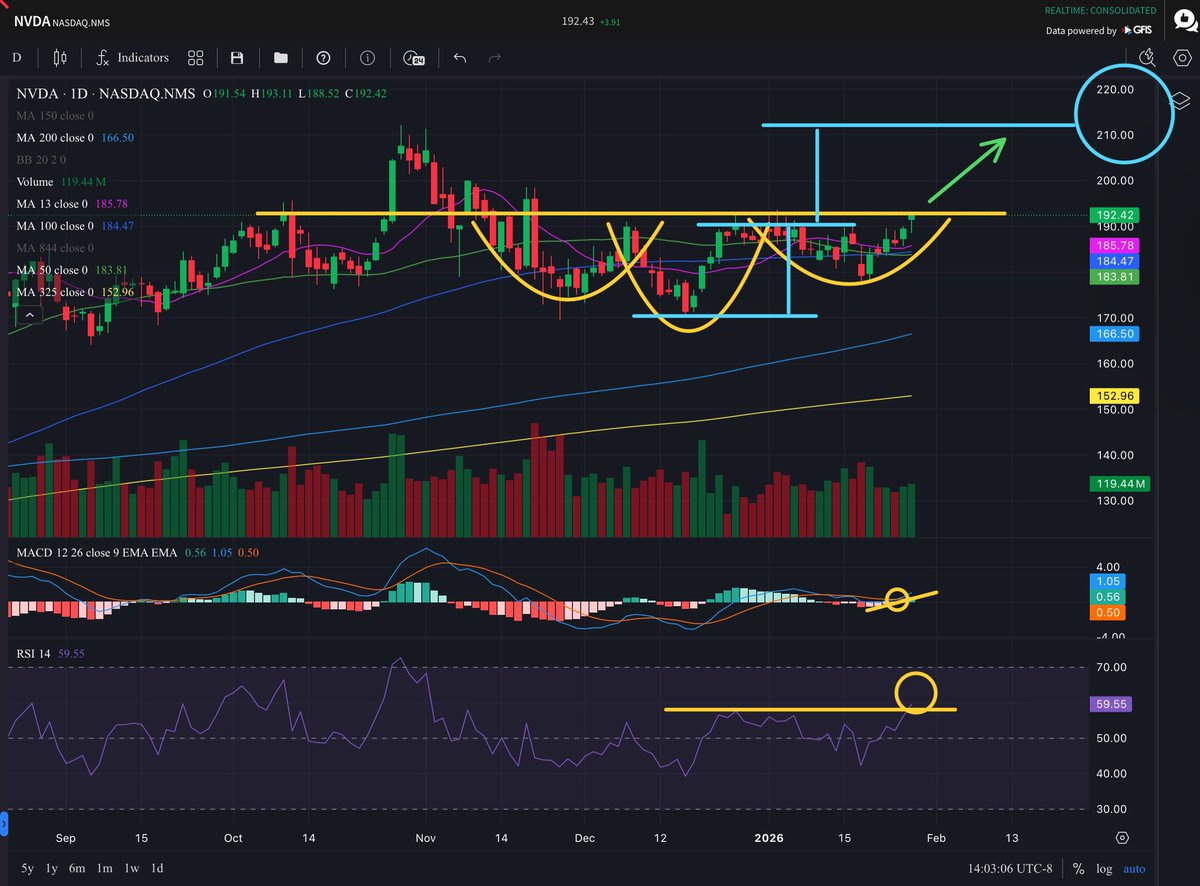Open the chart info icon
Viewport: 1200px width, 886px height.
pos(367,57)
